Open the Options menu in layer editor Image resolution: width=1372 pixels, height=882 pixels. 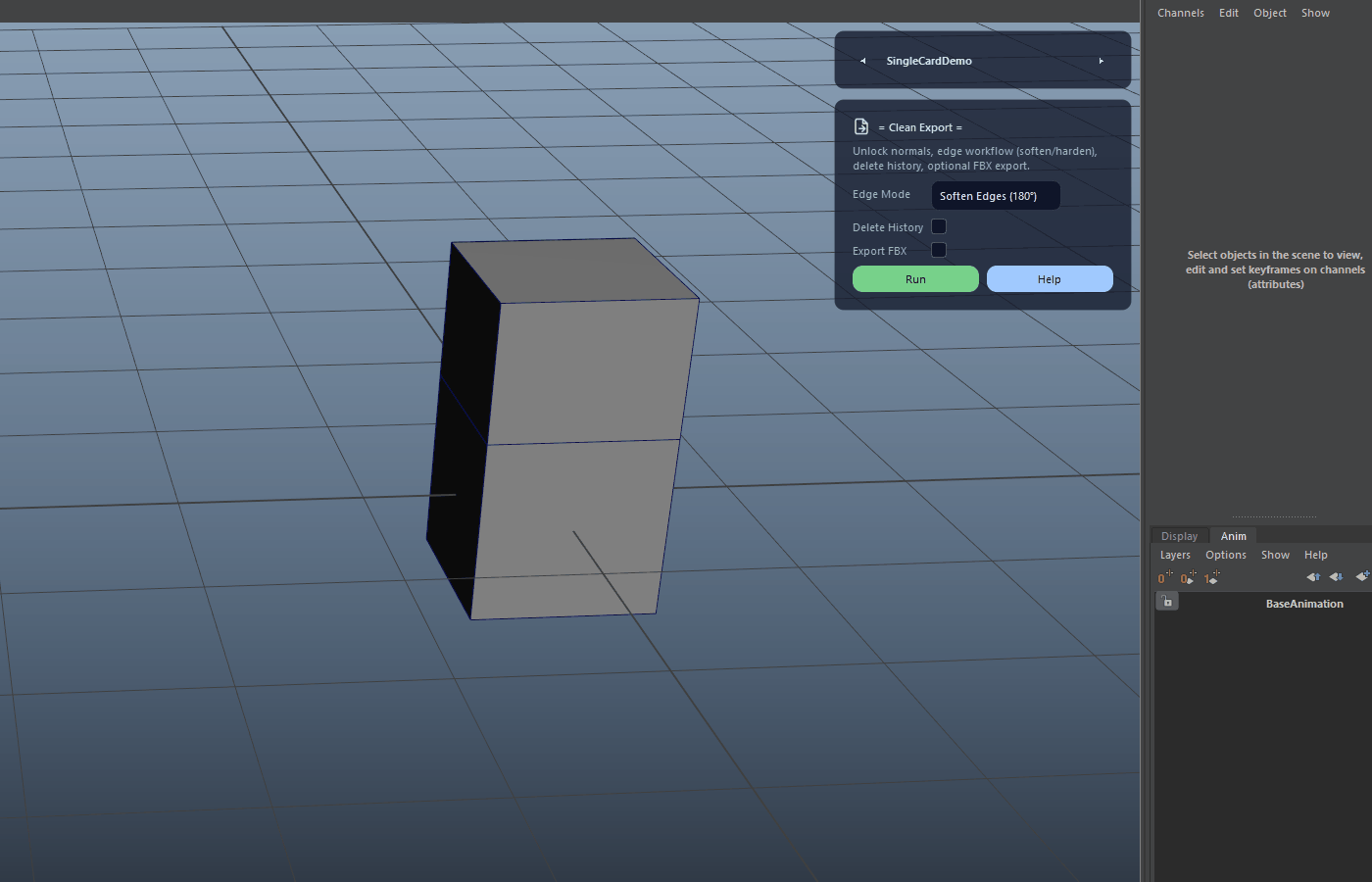[x=1226, y=555]
